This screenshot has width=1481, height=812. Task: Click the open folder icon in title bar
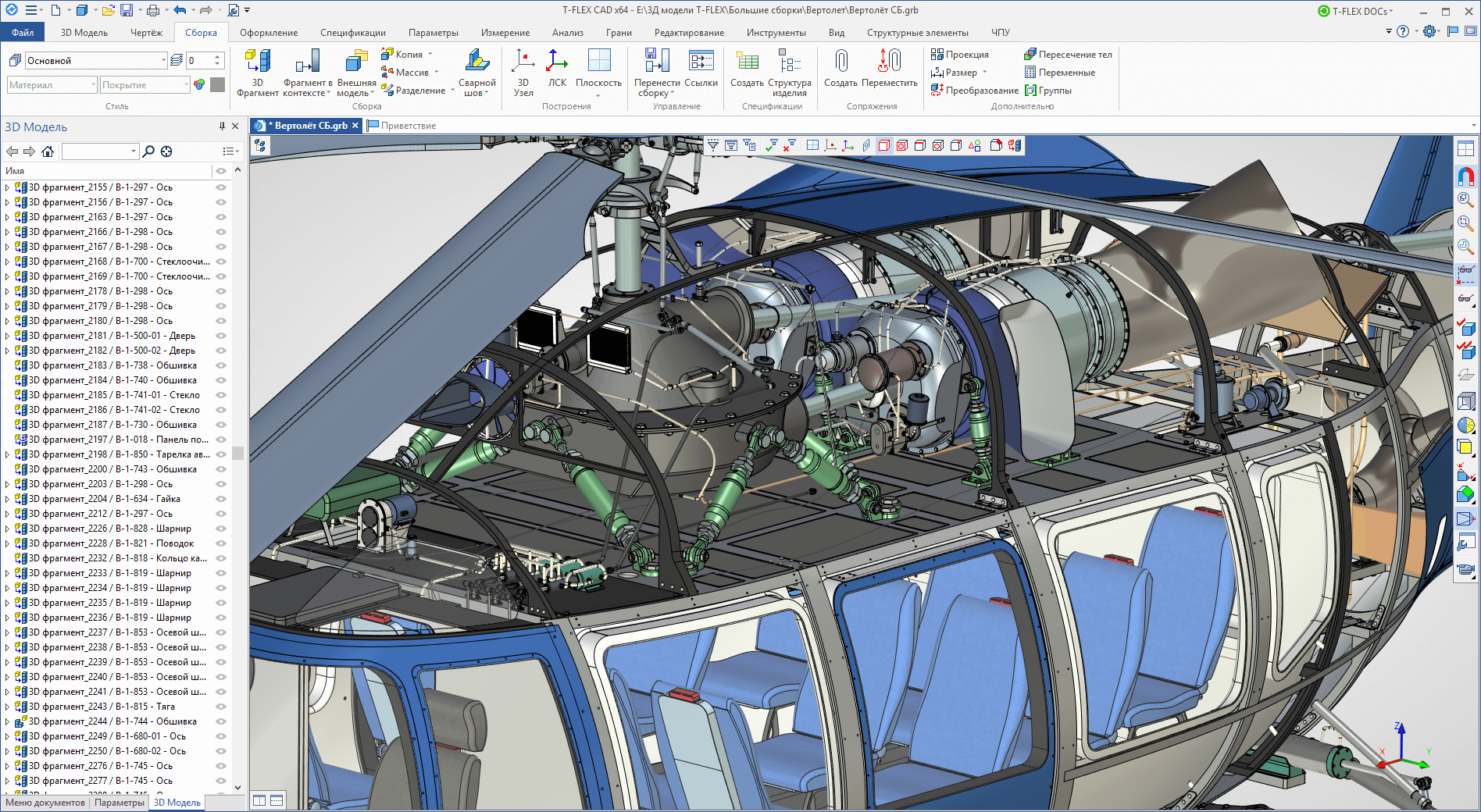pyautogui.click(x=107, y=10)
